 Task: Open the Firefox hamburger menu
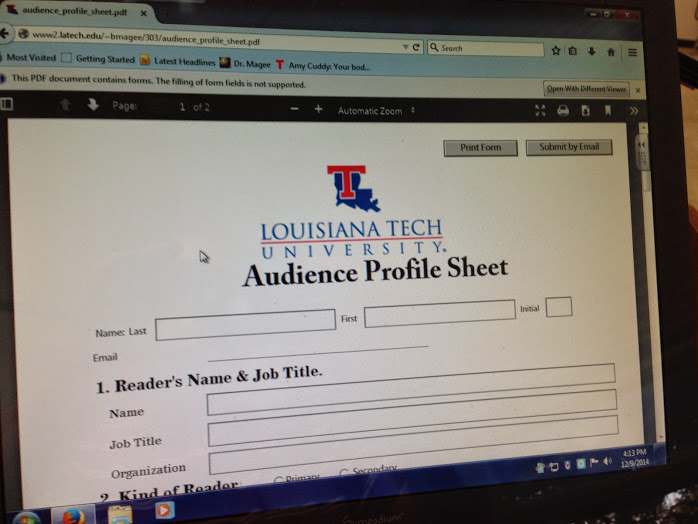pos(632,53)
